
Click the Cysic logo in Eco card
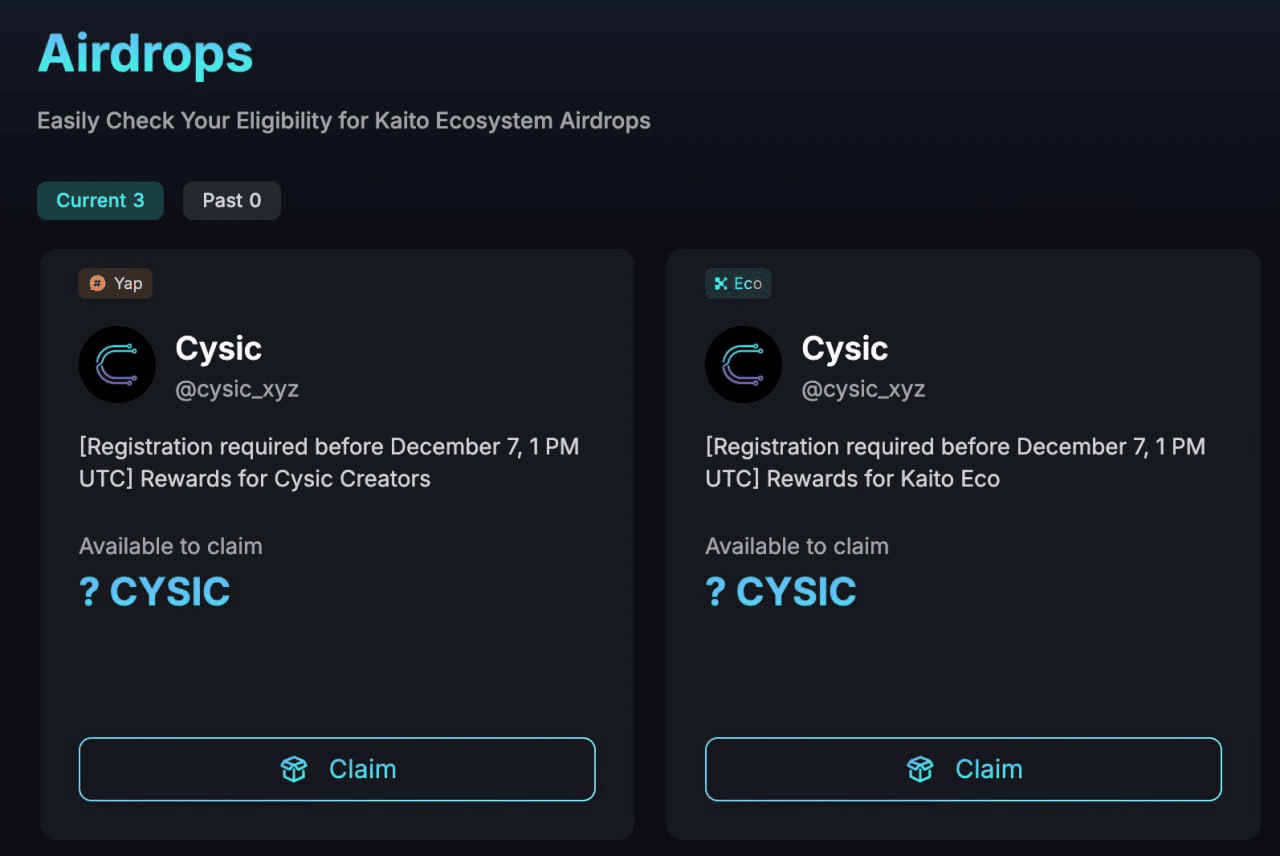pyautogui.click(x=743, y=365)
